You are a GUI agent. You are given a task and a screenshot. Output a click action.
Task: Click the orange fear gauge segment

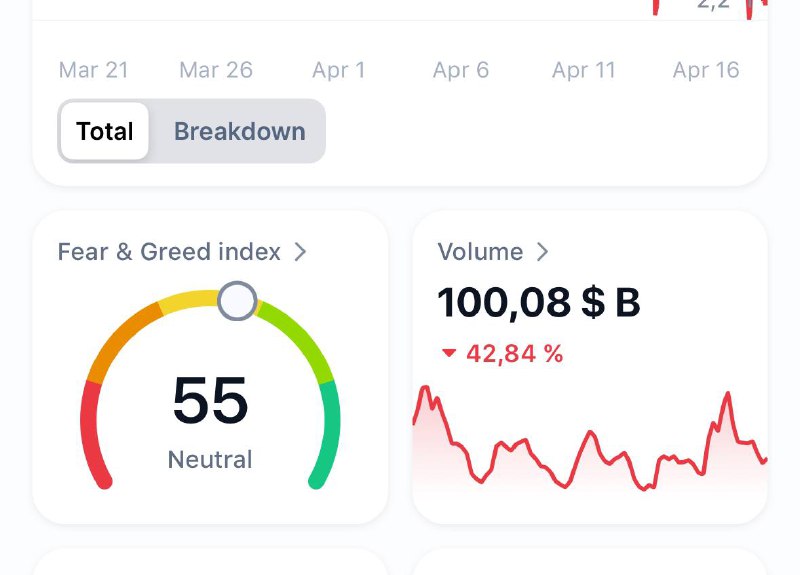122,338
